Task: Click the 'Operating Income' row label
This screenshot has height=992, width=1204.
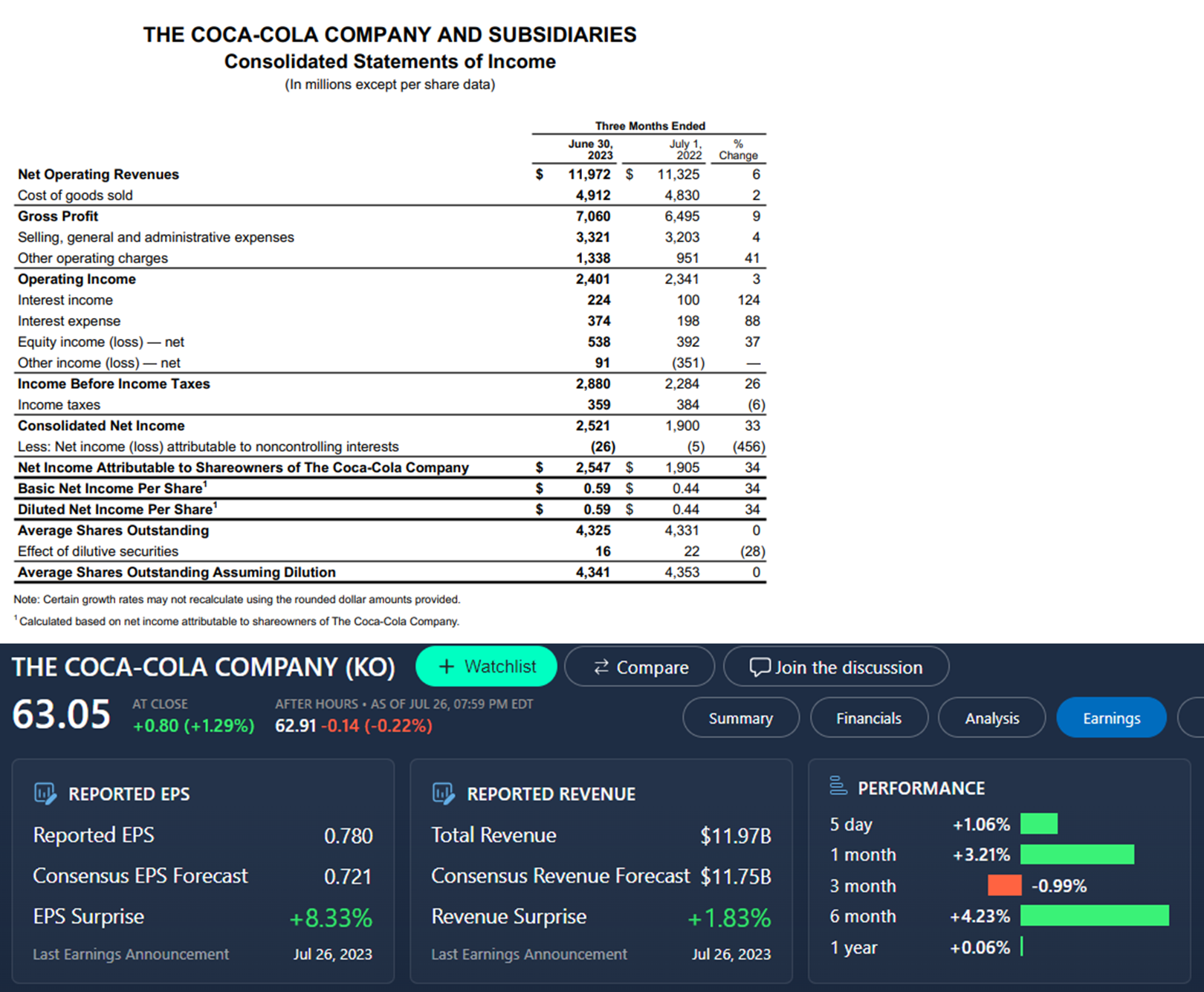Action: click(77, 279)
